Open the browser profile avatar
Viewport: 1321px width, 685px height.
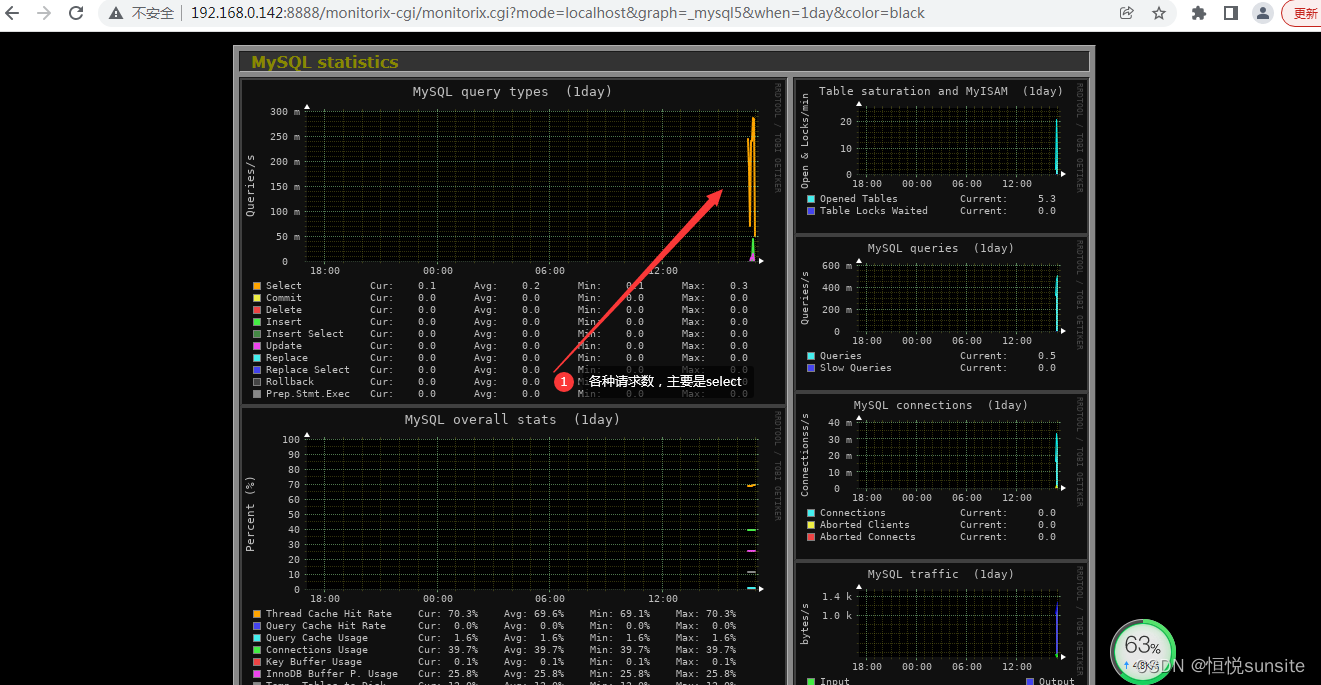1263,13
